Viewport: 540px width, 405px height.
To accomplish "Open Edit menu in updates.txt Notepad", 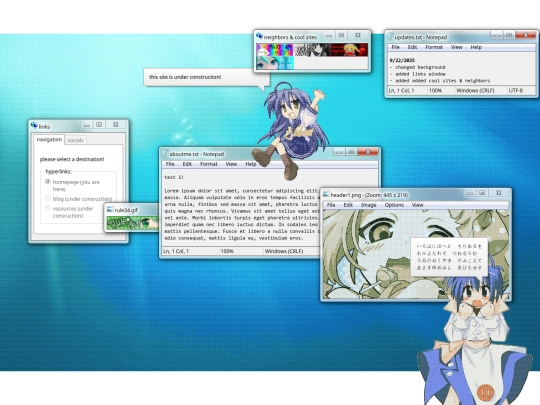I will 412,47.
